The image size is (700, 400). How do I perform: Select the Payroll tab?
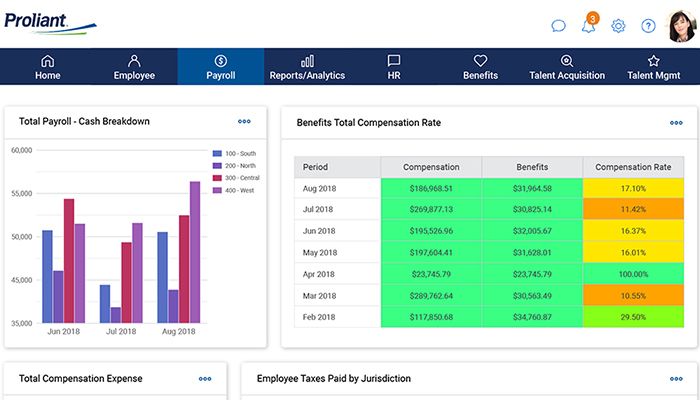[x=221, y=67]
